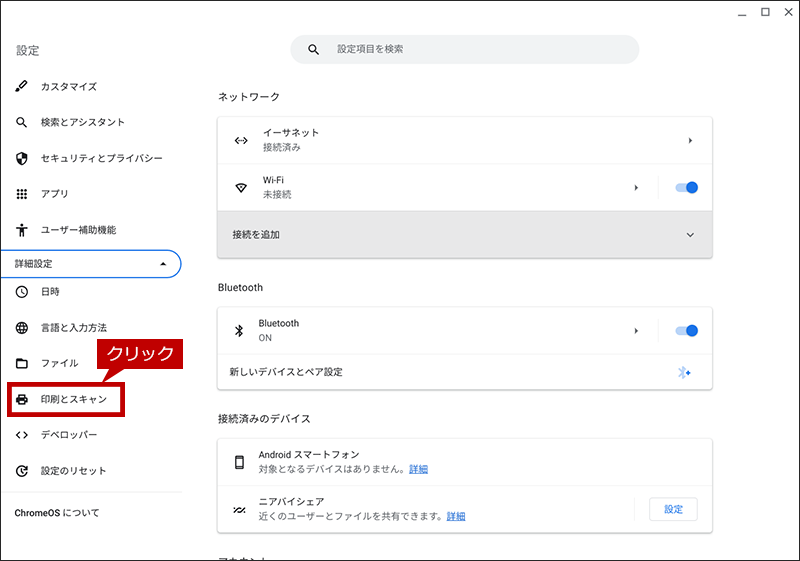The image size is (800, 561).
Task: Disable the Bluetooth toggle switch
Action: (x=686, y=331)
